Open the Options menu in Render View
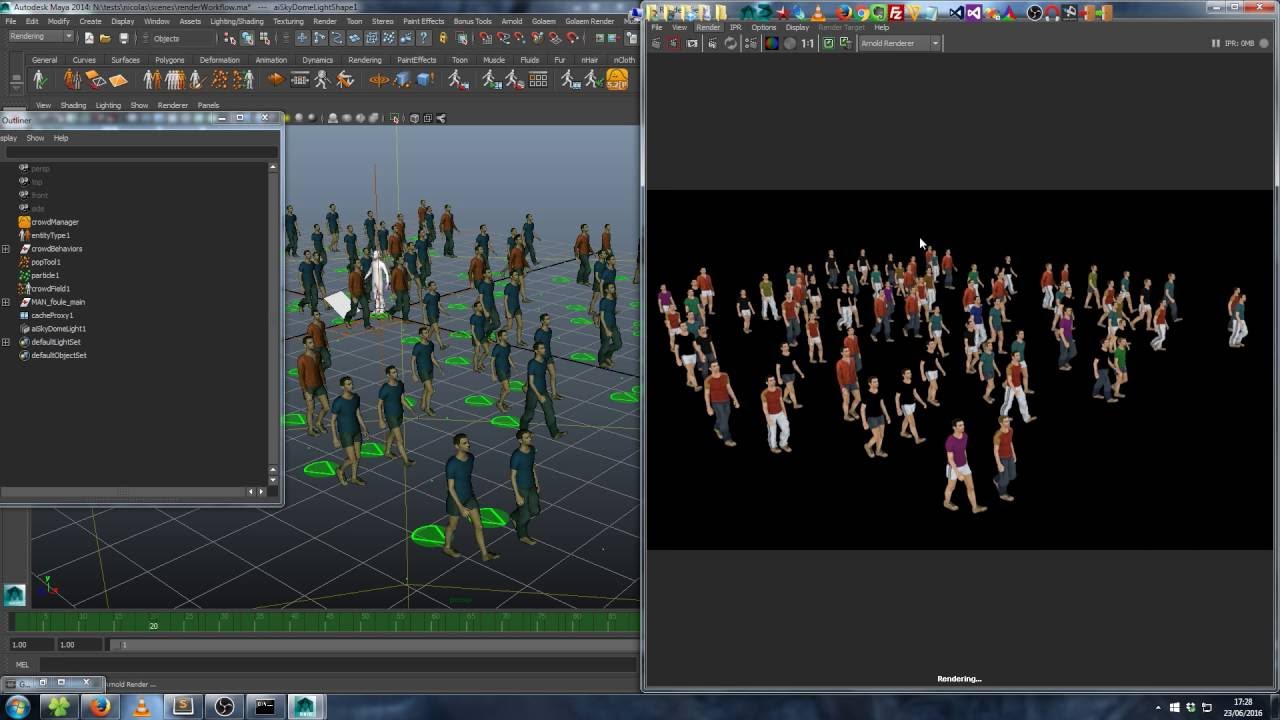Viewport: 1280px width, 720px height. [x=764, y=28]
